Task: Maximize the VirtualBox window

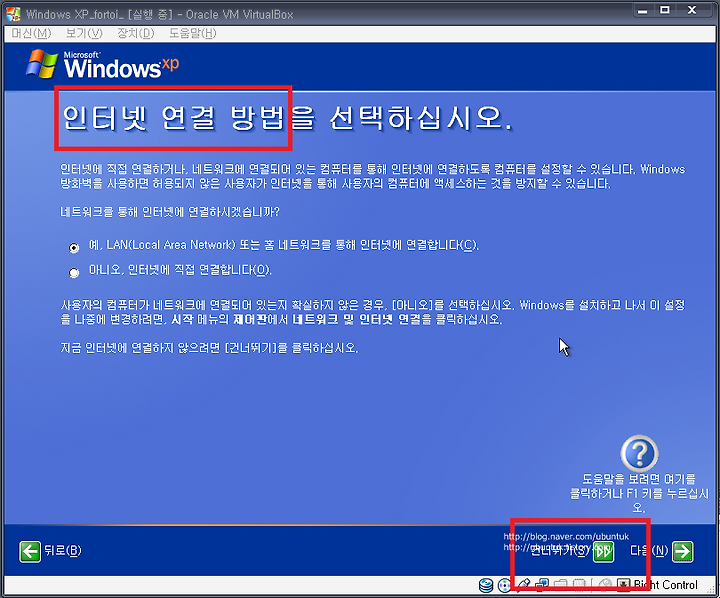Action: [665, 10]
